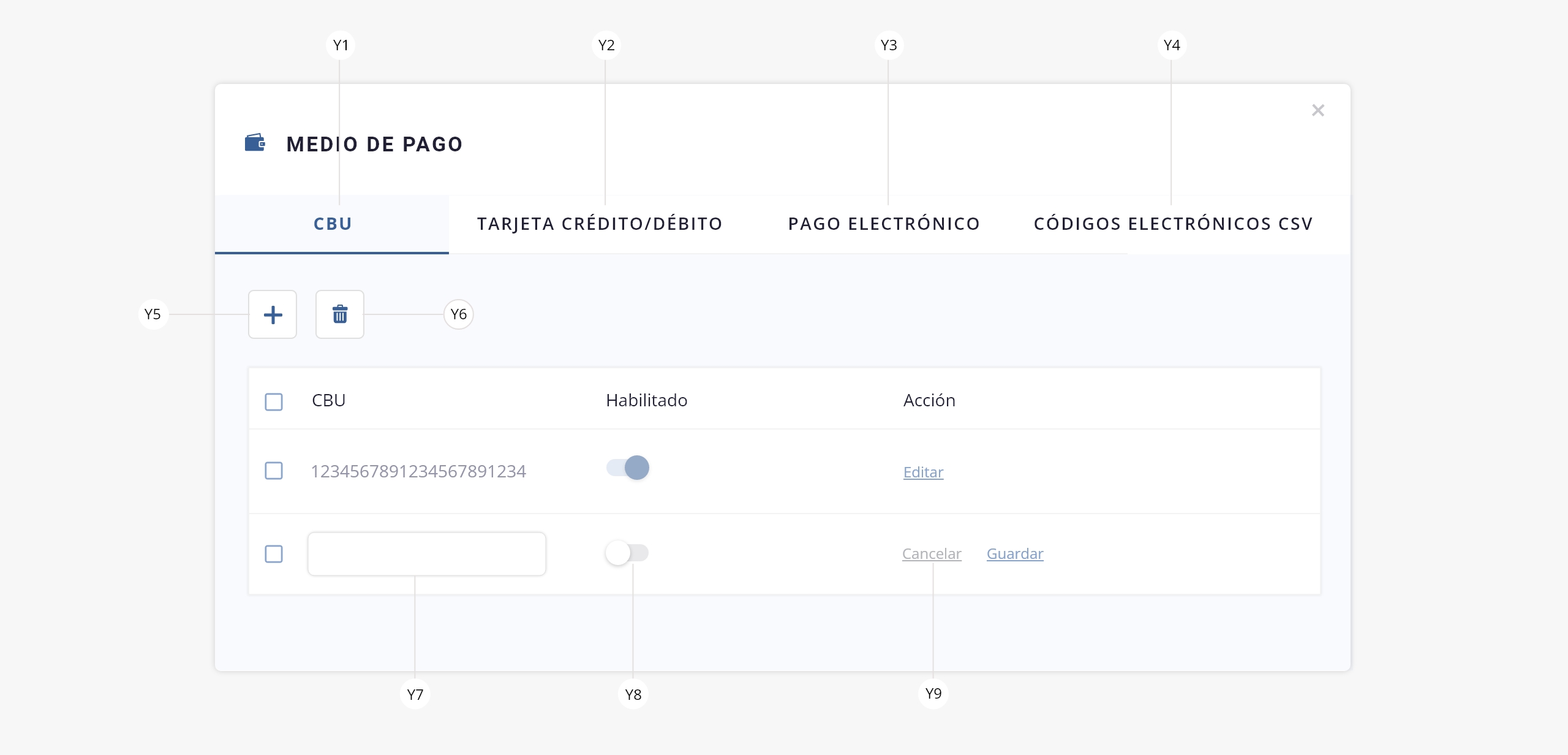Close the Medio de Pago dialog
Screen dimensions: 1568x755
click(1318, 110)
